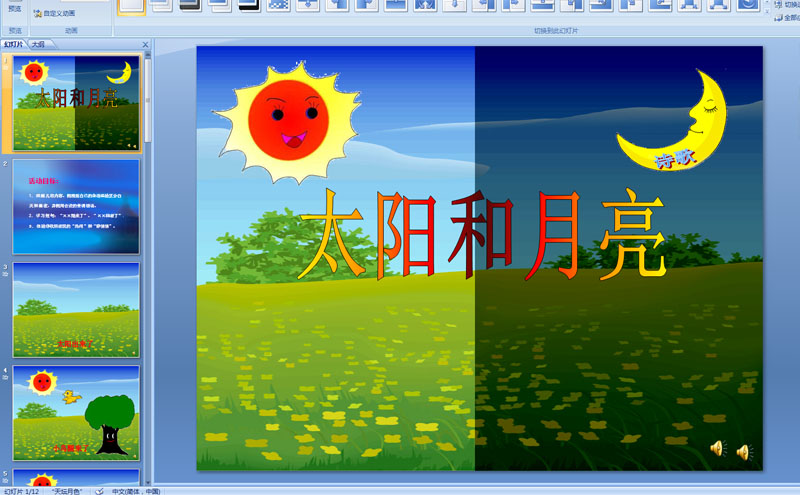This screenshot has height=495, width=800.
Task: Select slide 2 thumbnail 活动目标
Action: tap(76, 207)
